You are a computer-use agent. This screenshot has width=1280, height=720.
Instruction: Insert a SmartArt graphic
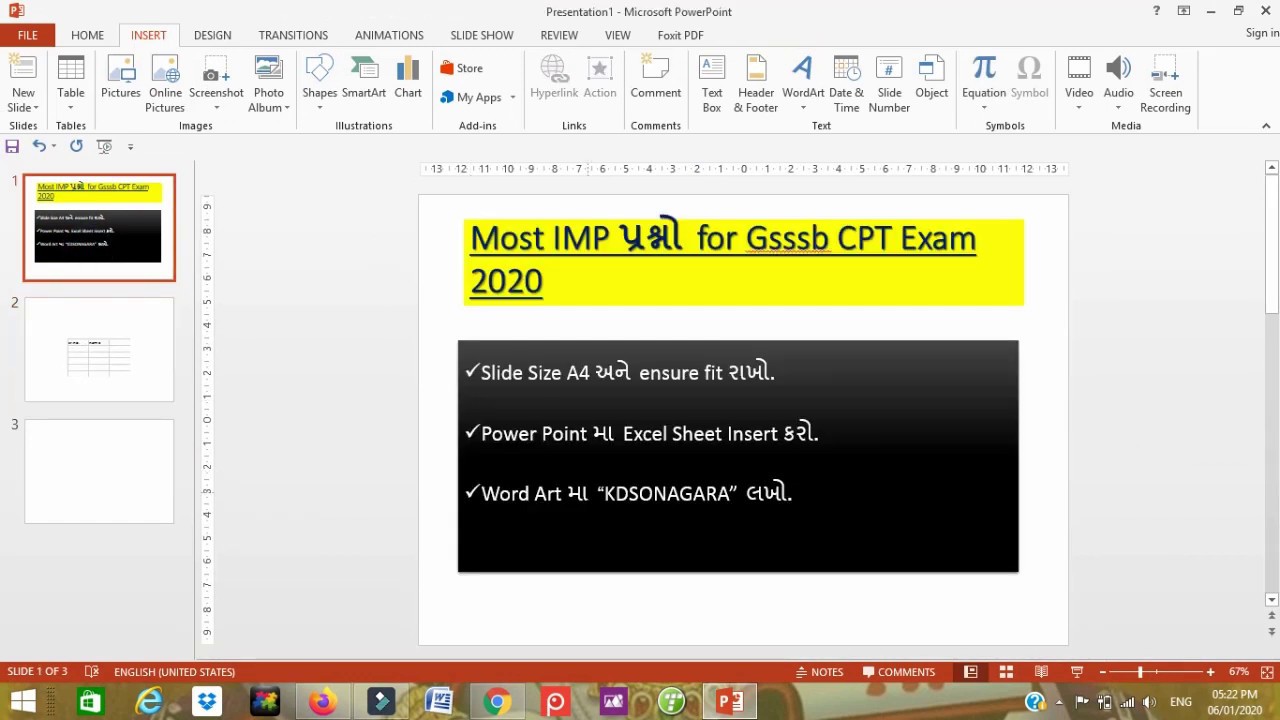click(363, 78)
